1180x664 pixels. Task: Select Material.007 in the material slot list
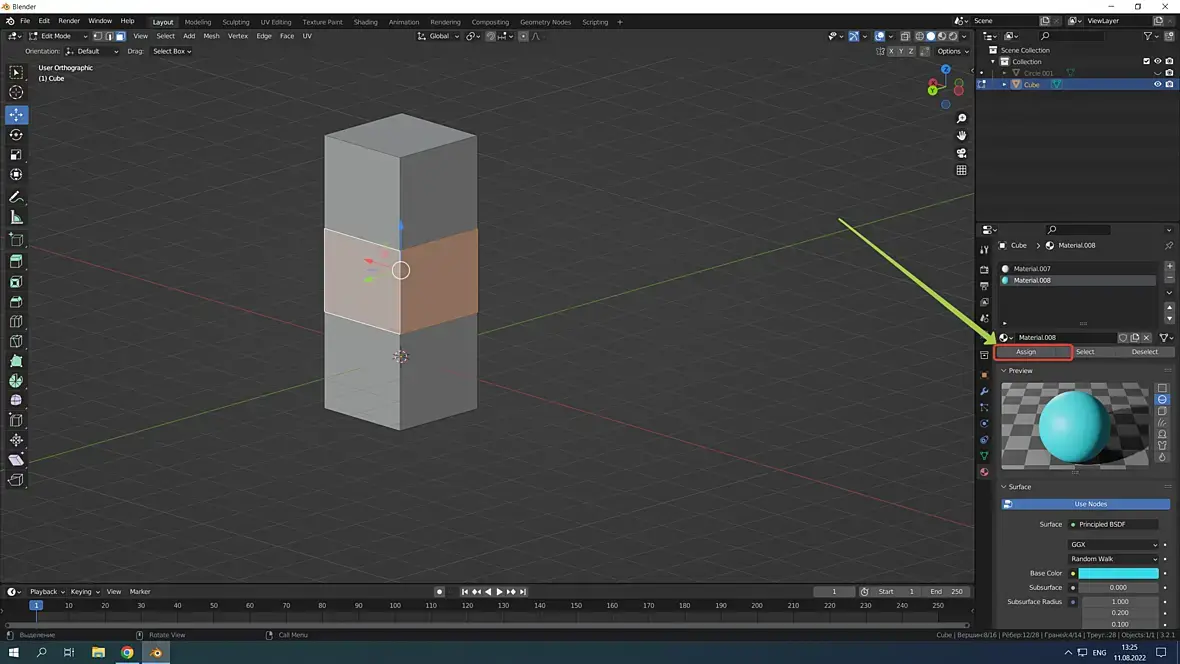1031,269
